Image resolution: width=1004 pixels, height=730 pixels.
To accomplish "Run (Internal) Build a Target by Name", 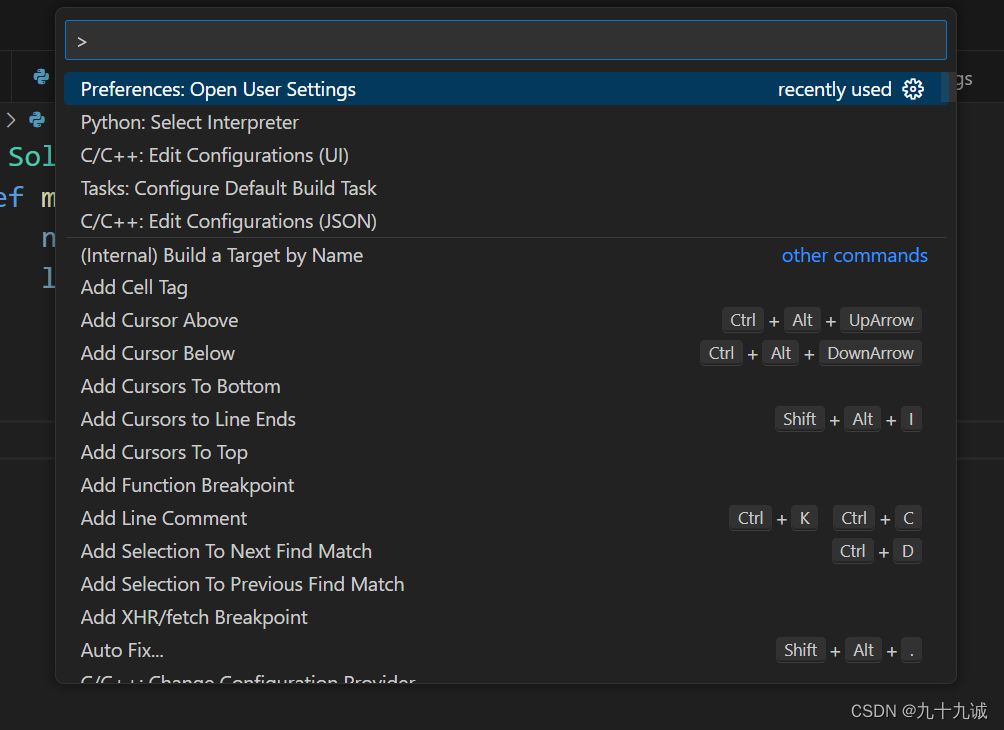I will (505, 256).
